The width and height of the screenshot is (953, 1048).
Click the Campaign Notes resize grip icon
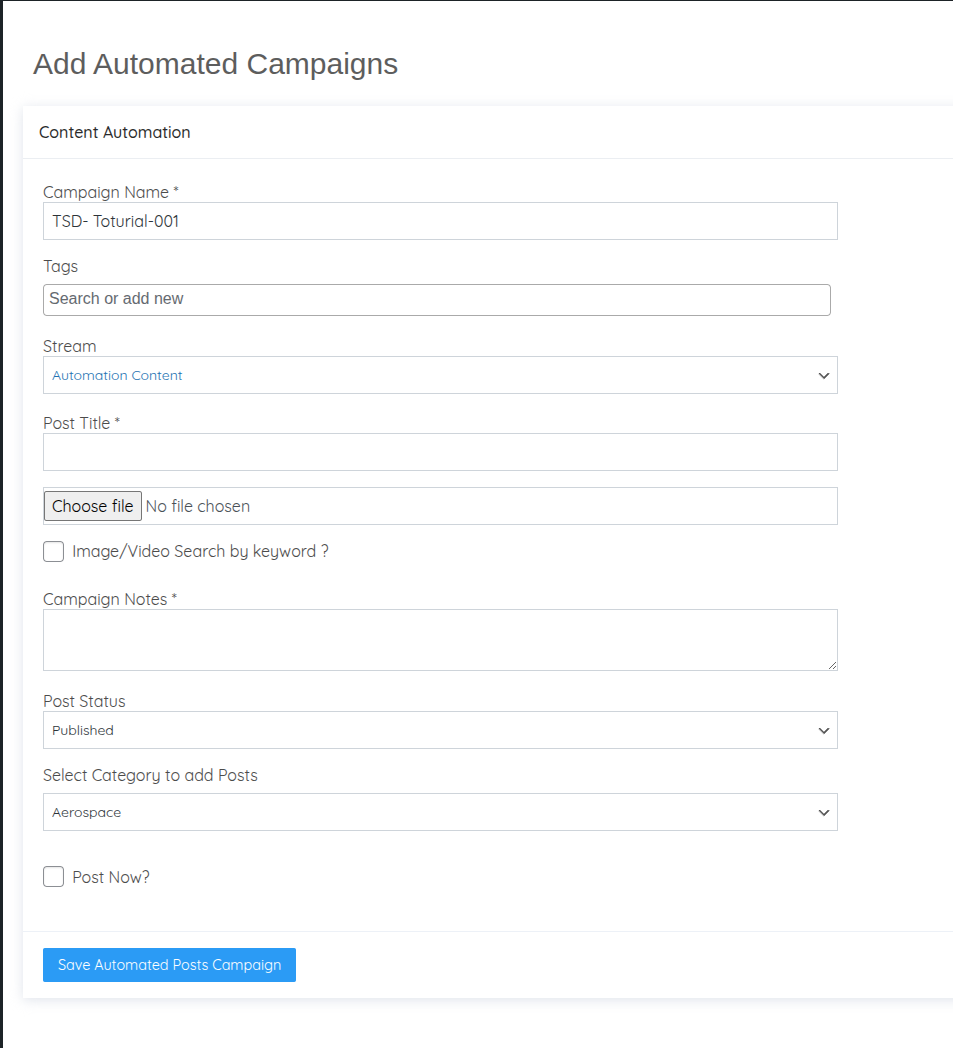pyautogui.click(x=832, y=665)
